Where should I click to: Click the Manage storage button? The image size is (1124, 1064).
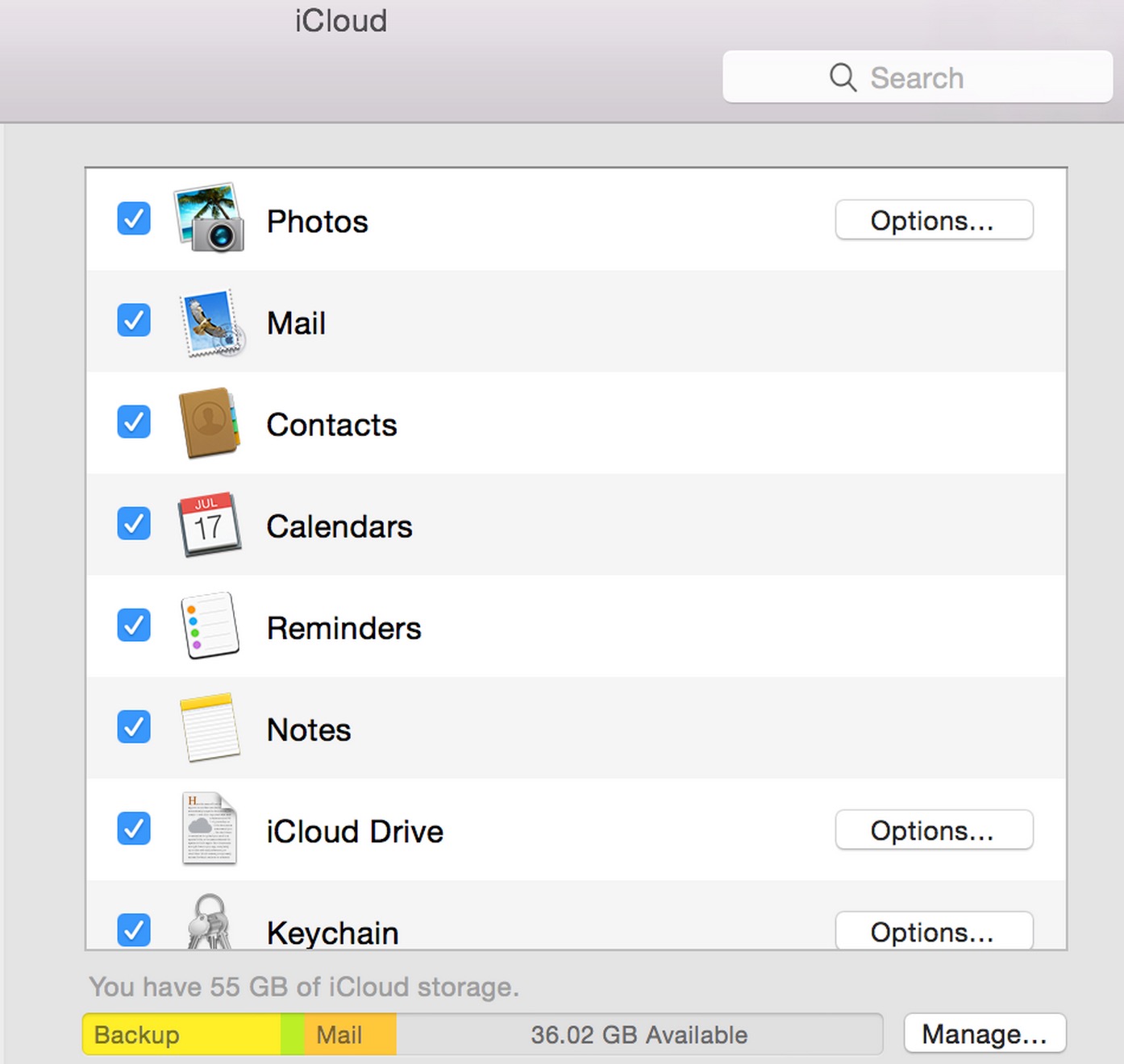[x=985, y=1033]
